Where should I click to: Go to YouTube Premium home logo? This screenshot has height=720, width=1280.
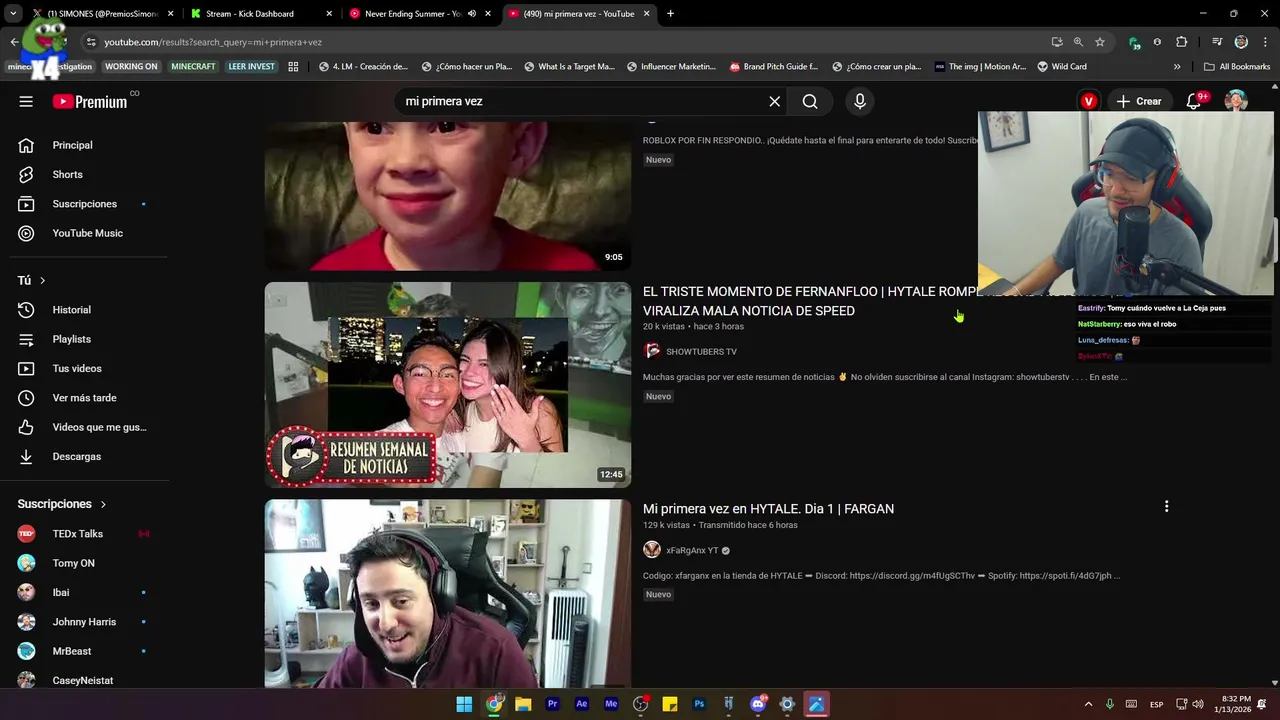pyautogui.click(x=90, y=101)
